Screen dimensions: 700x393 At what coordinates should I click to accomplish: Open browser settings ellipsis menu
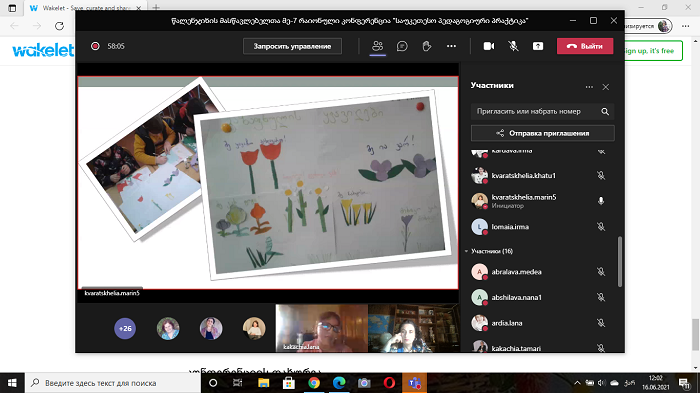coord(686,26)
